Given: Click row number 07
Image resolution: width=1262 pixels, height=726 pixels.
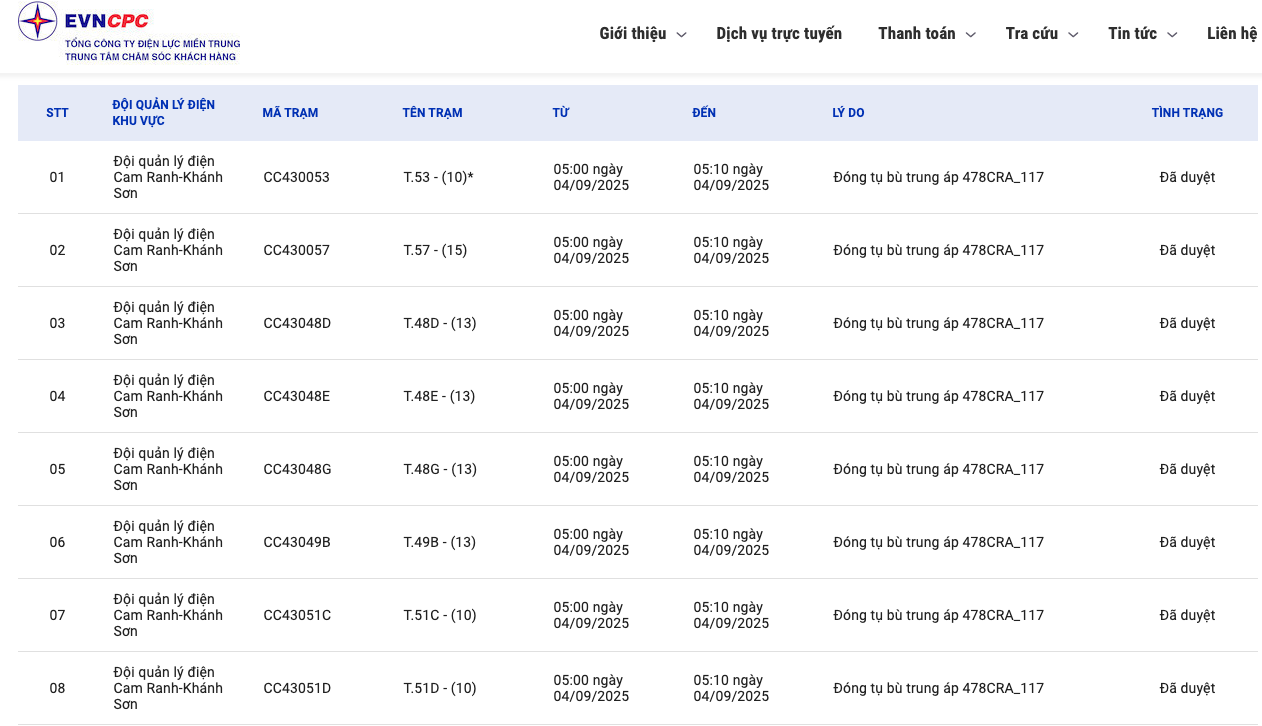Looking at the screenshot, I should point(57,615).
